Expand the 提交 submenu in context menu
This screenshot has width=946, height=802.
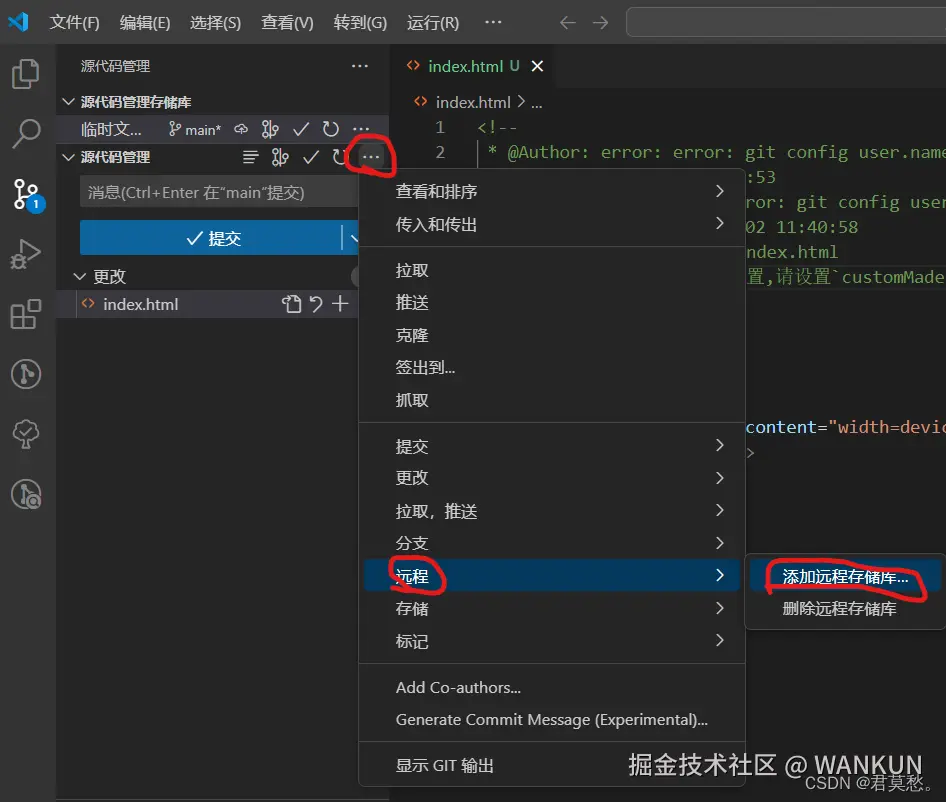[x=551, y=446]
